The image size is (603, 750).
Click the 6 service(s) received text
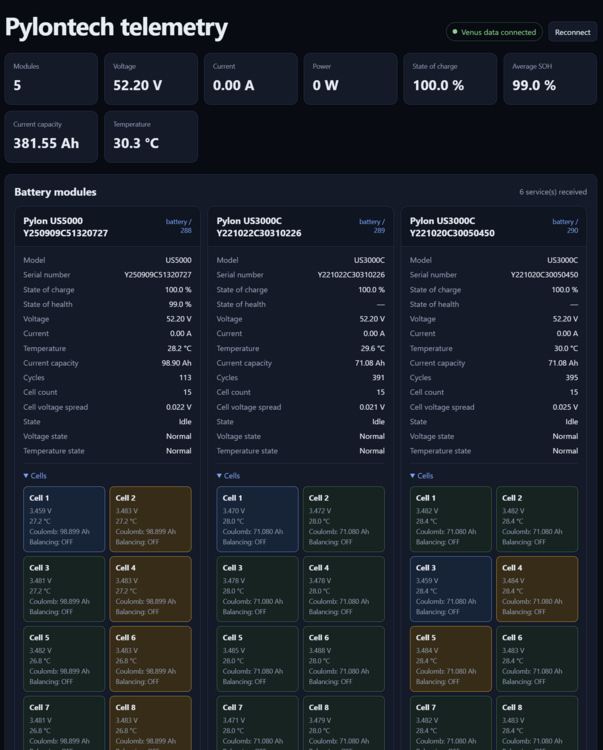point(553,192)
